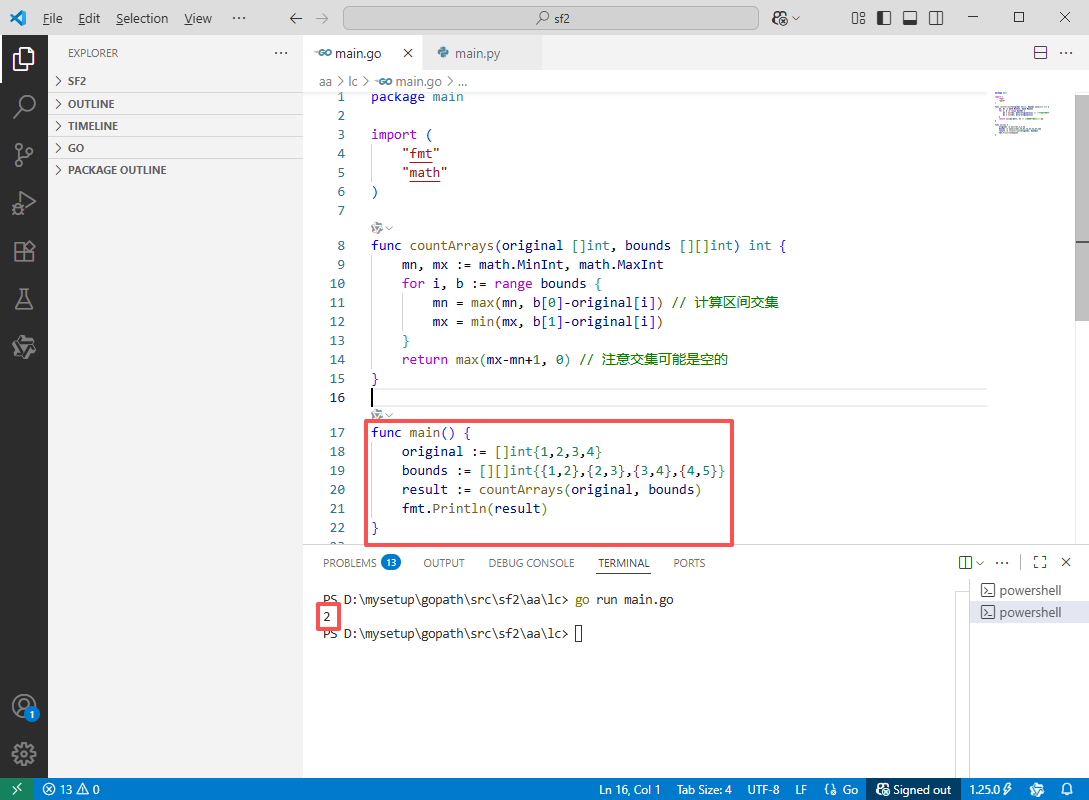Image resolution: width=1089 pixels, height=800 pixels.
Task: Open Source Control view
Action: tap(24, 155)
